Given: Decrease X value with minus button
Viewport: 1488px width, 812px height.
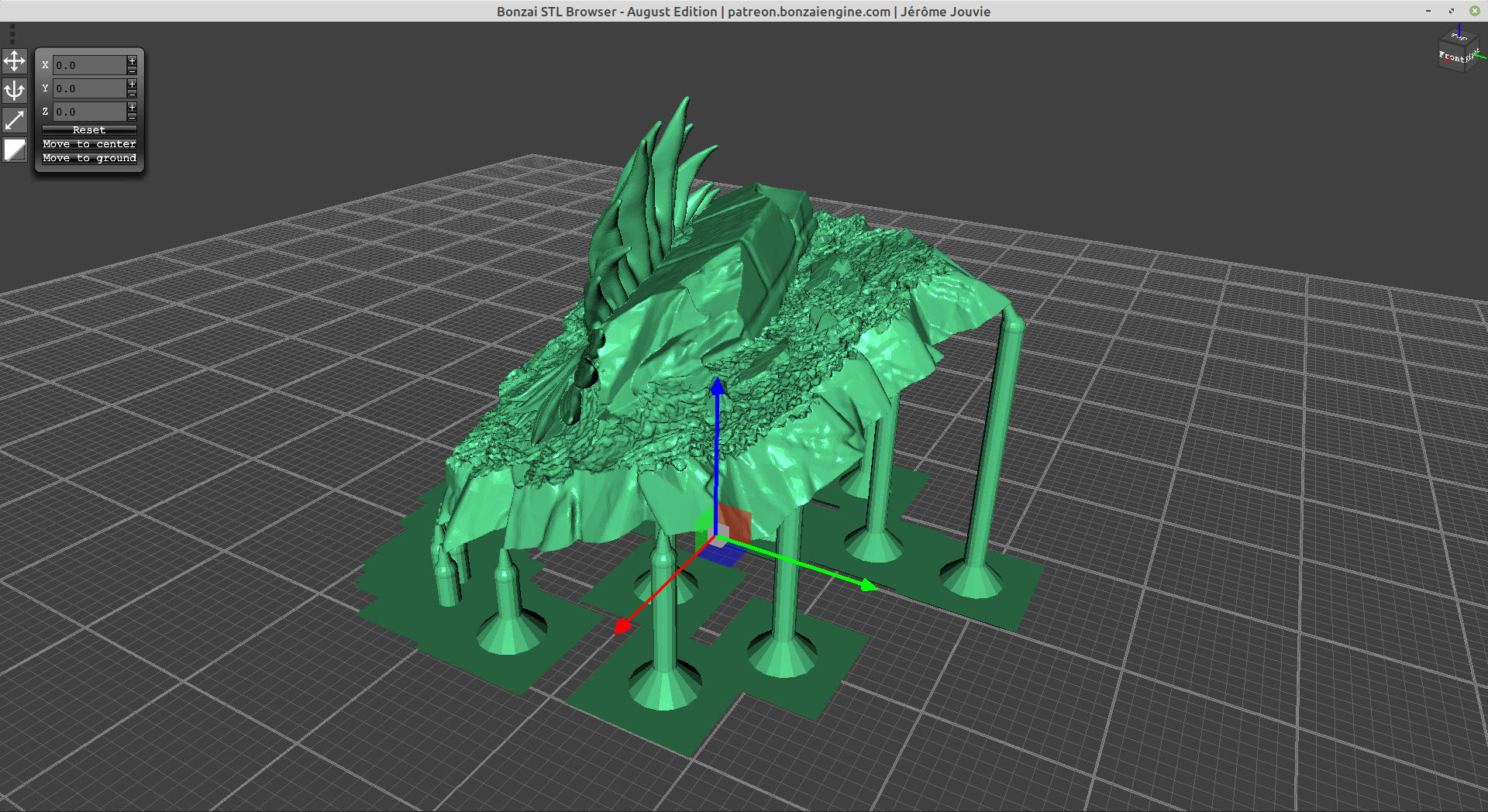Looking at the screenshot, I should 133,71.
